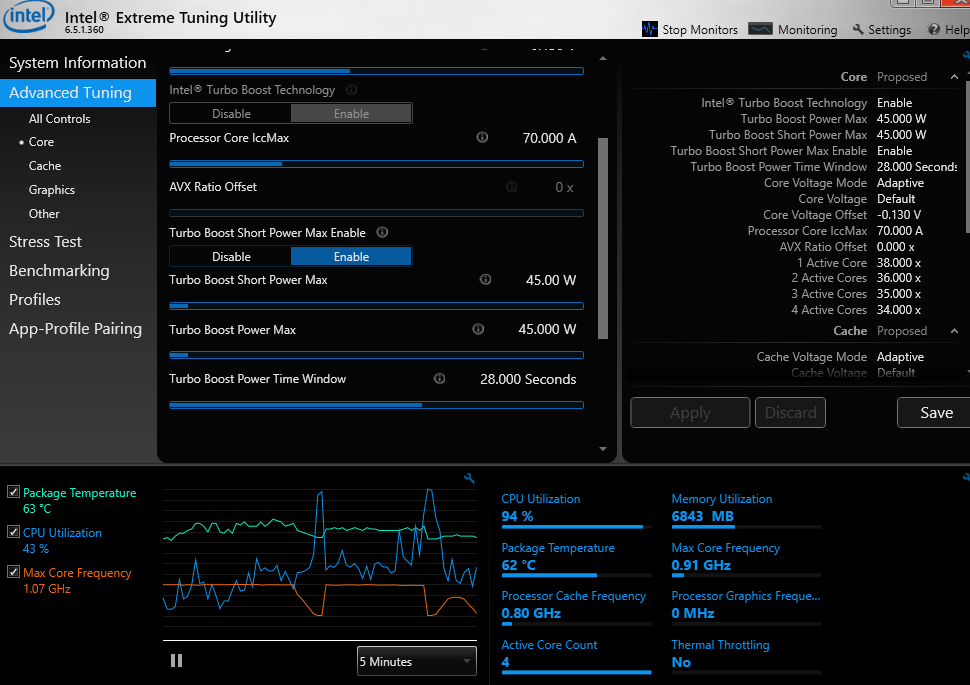
Task: Toggle Max Core Frequency checkbox
Action: (x=13, y=572)
